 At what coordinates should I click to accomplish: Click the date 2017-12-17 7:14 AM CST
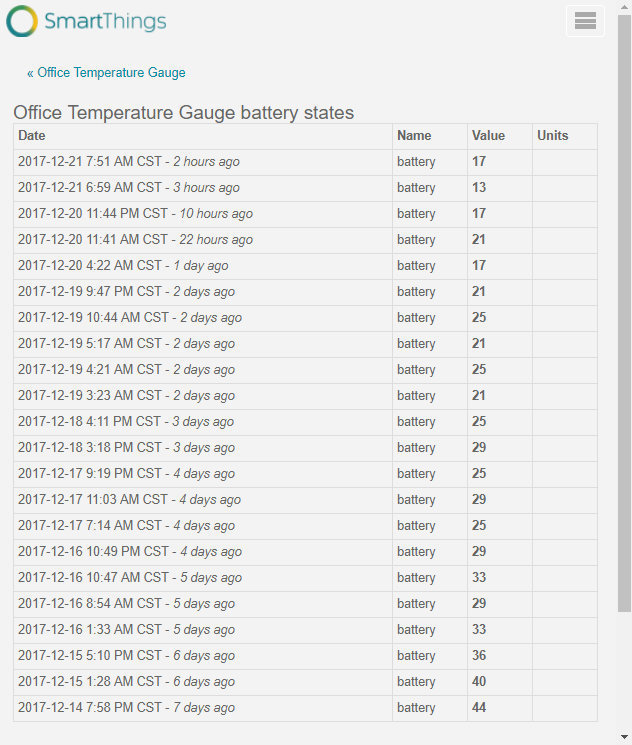[x=90, y=525]
